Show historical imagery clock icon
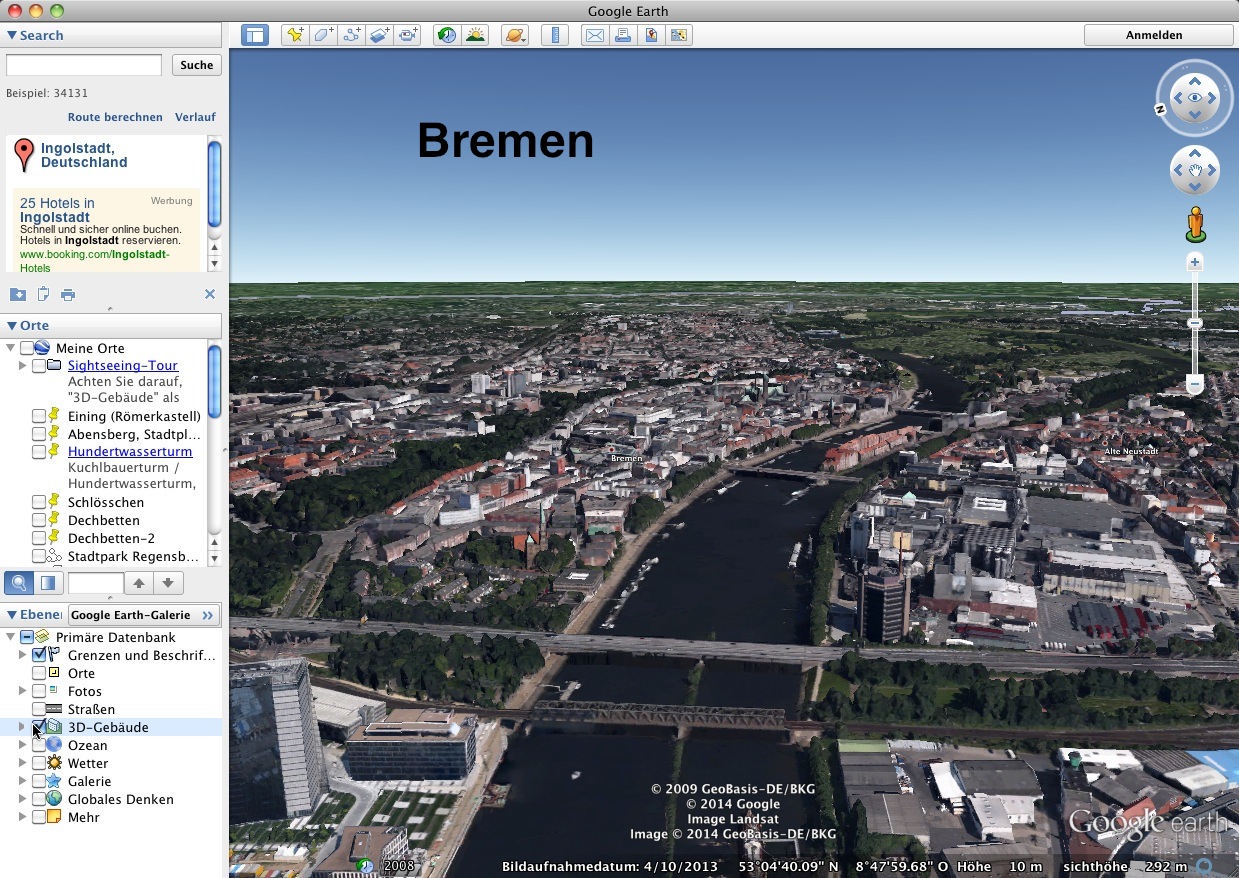 tap(447, 35)
